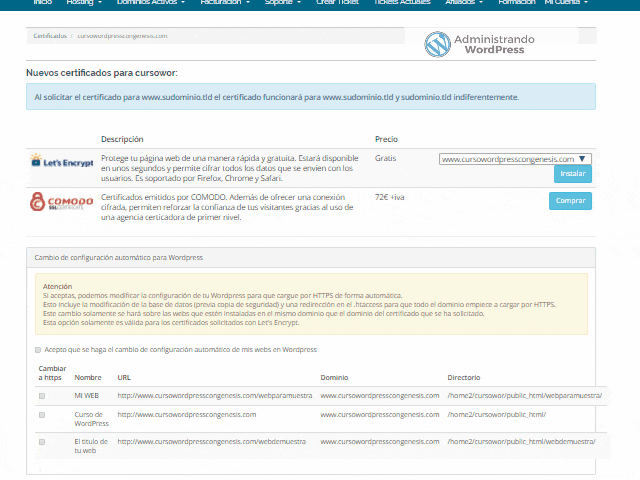The width and height of the screenshot is (640, 480).
Task: Click the Cambiar a https column header
Action: [52, 373]
